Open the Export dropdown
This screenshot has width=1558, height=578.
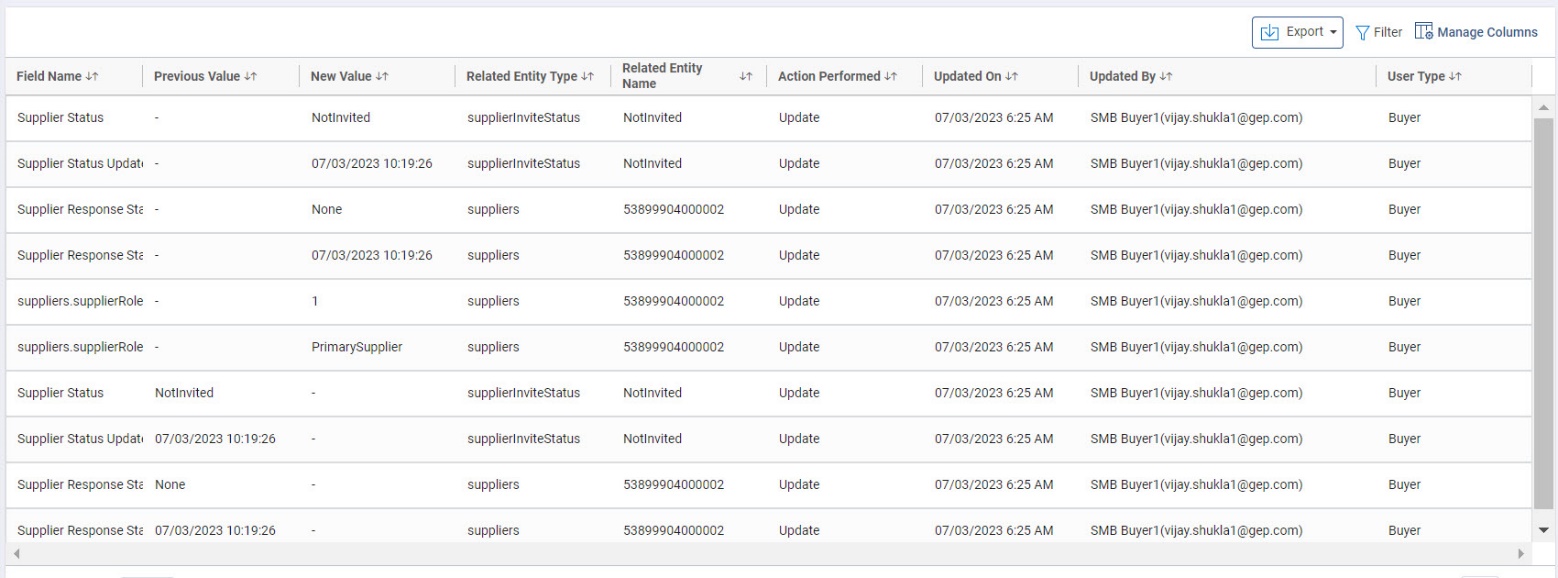(1296, 32)
